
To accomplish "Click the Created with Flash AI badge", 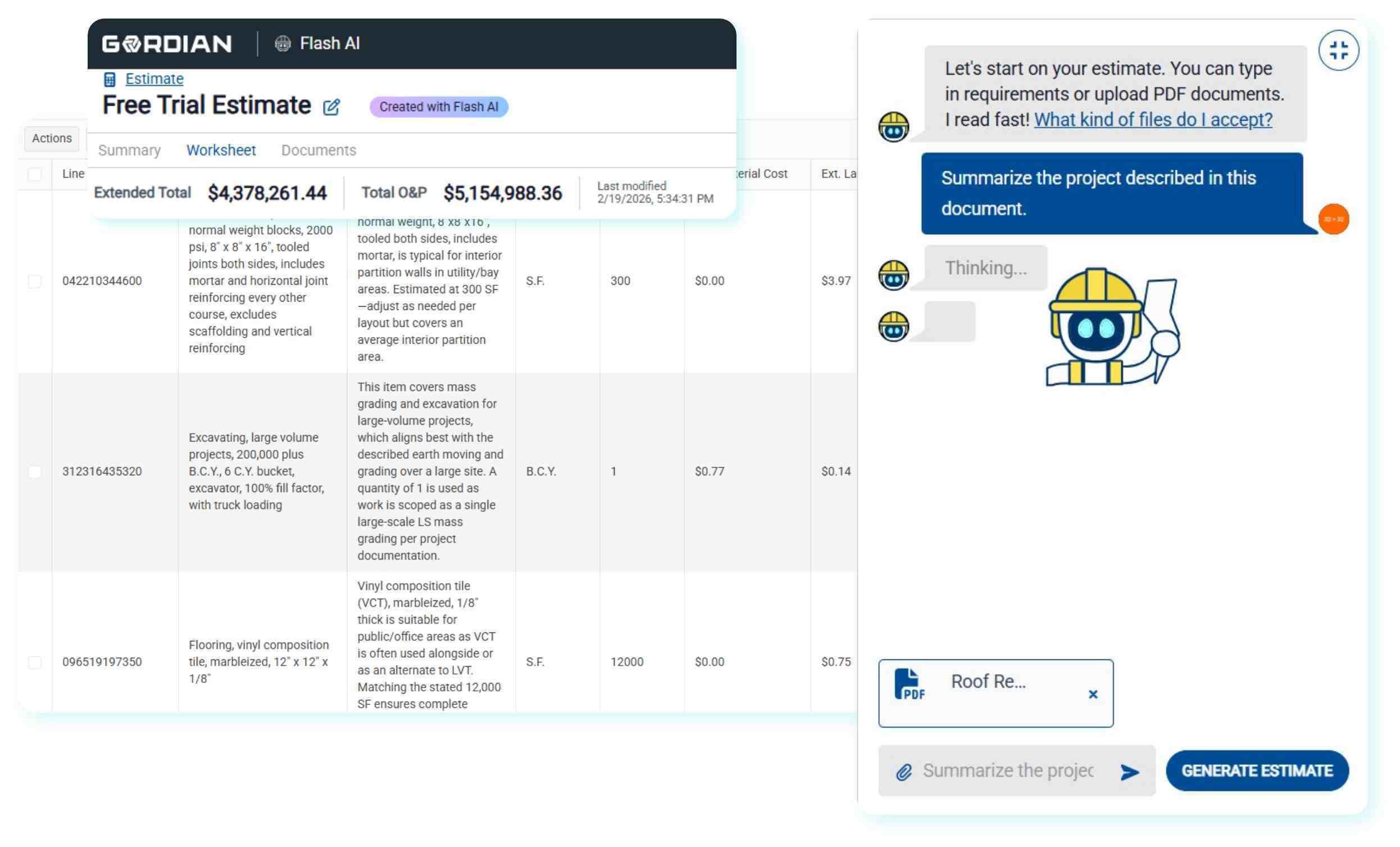I will pyautogui.click(x=439, y=107).
